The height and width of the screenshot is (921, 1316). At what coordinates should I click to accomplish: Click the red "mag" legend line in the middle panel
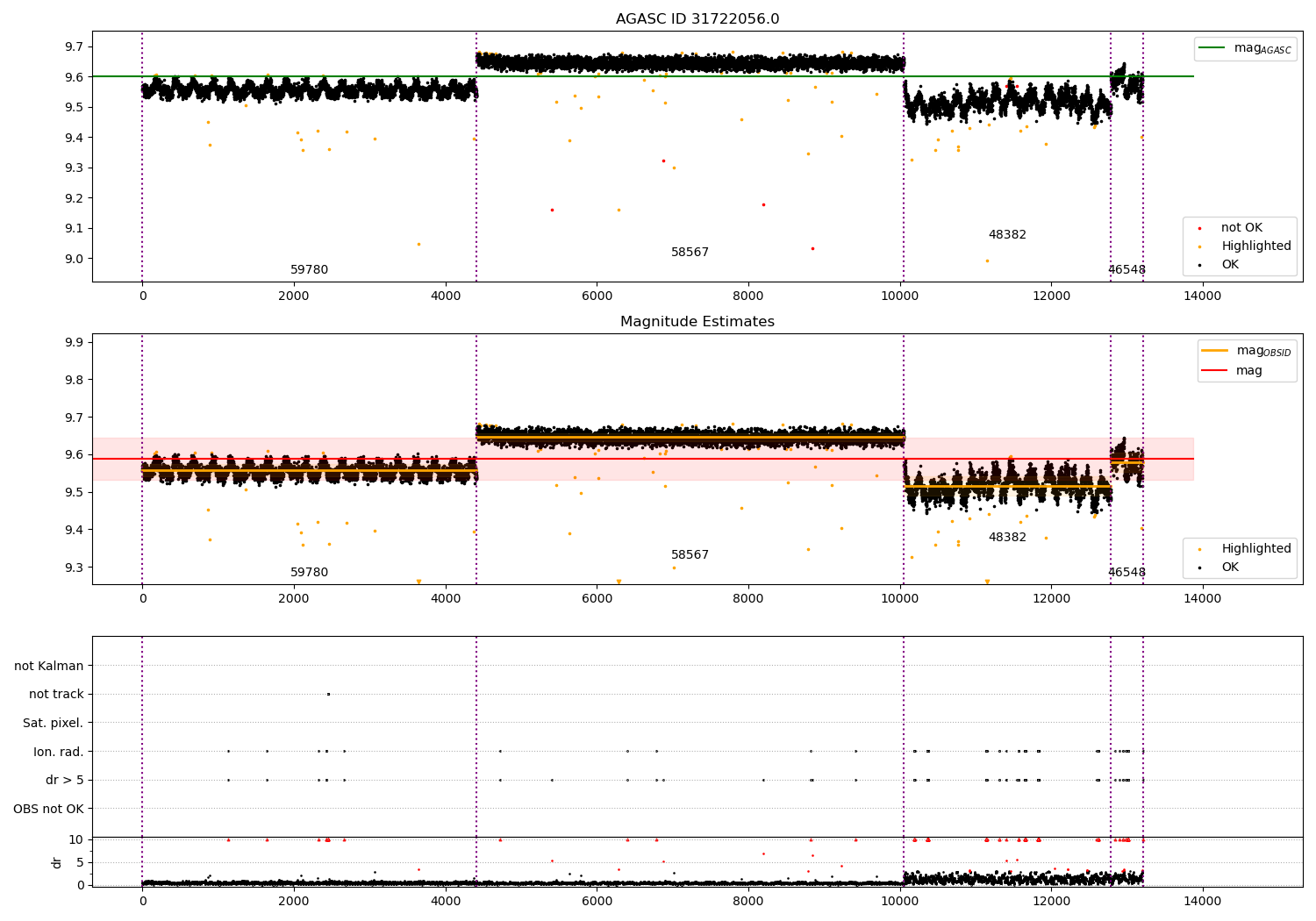pos(1215,371)
